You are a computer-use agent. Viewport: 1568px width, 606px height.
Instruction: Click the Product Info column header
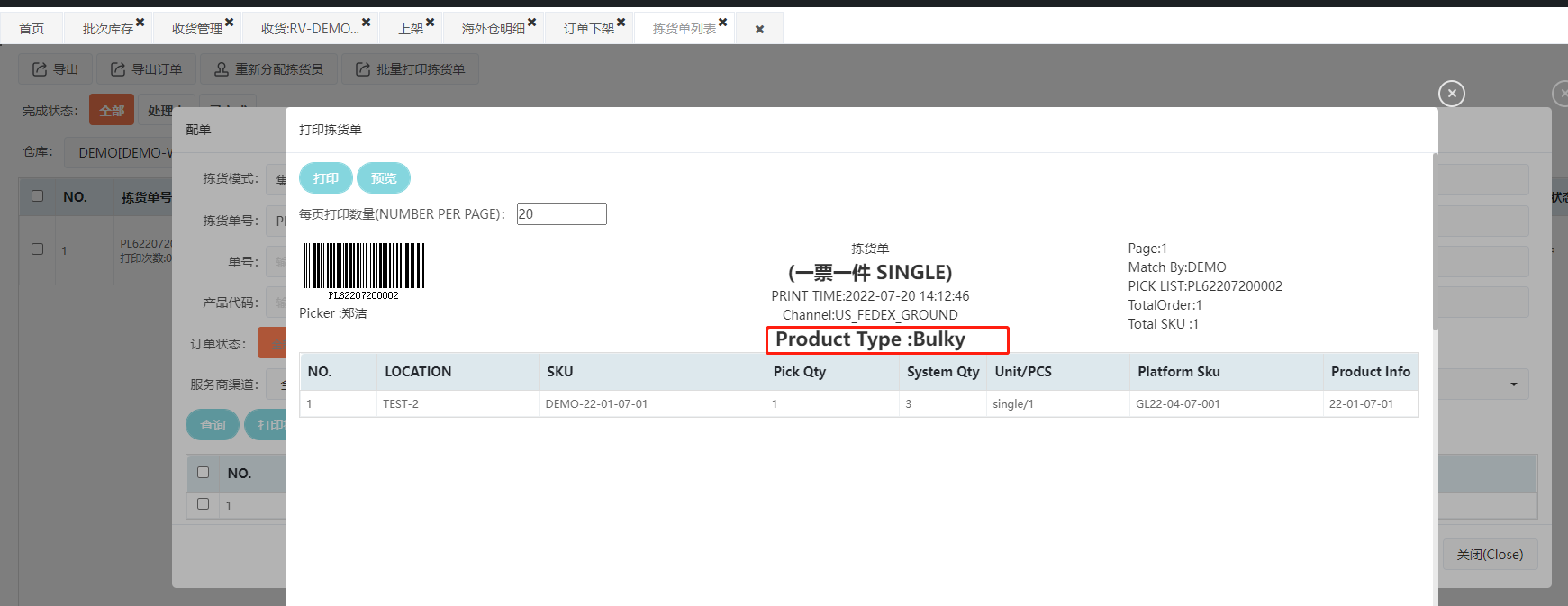(x=1371, y=371)
